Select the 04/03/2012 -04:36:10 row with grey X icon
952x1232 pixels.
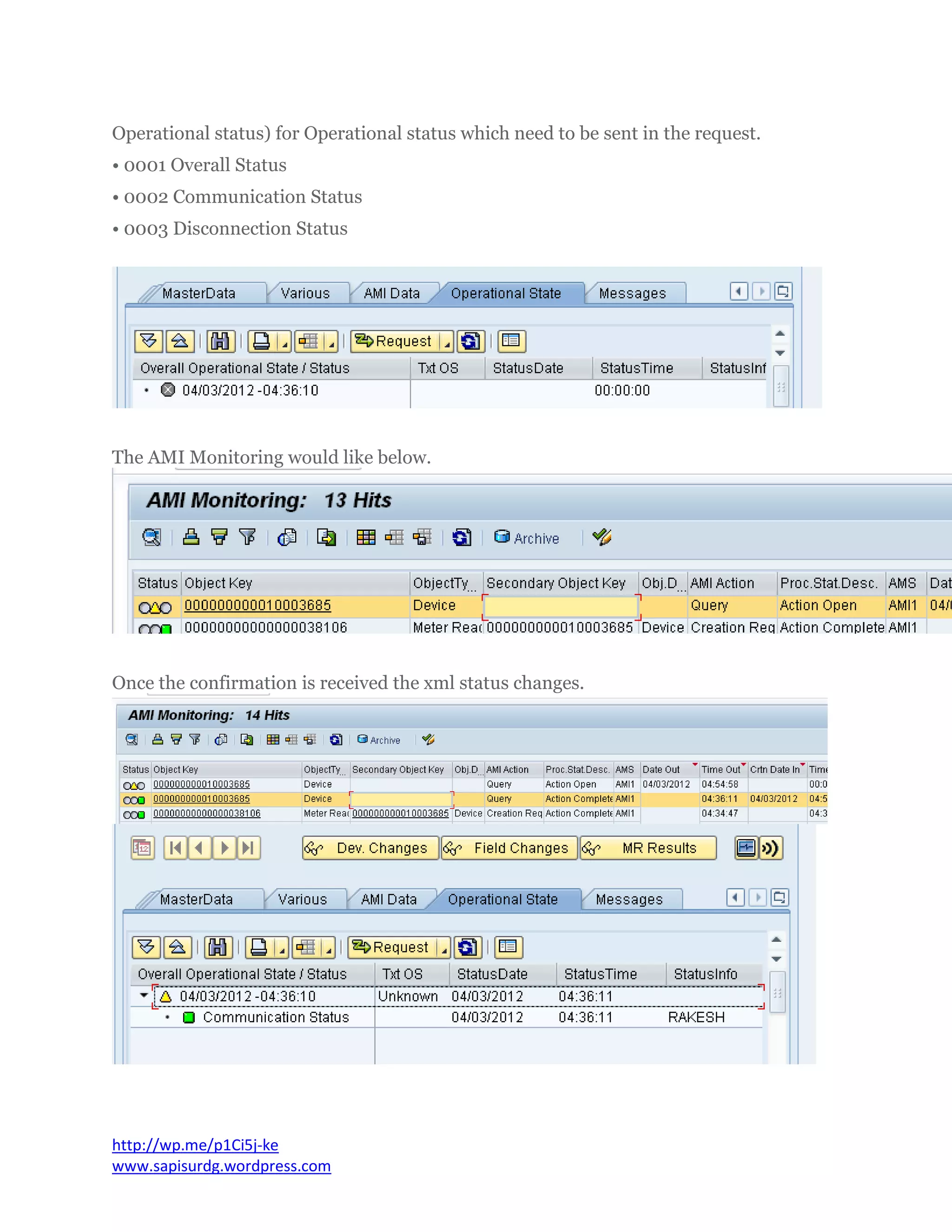[x=450, y=391]
